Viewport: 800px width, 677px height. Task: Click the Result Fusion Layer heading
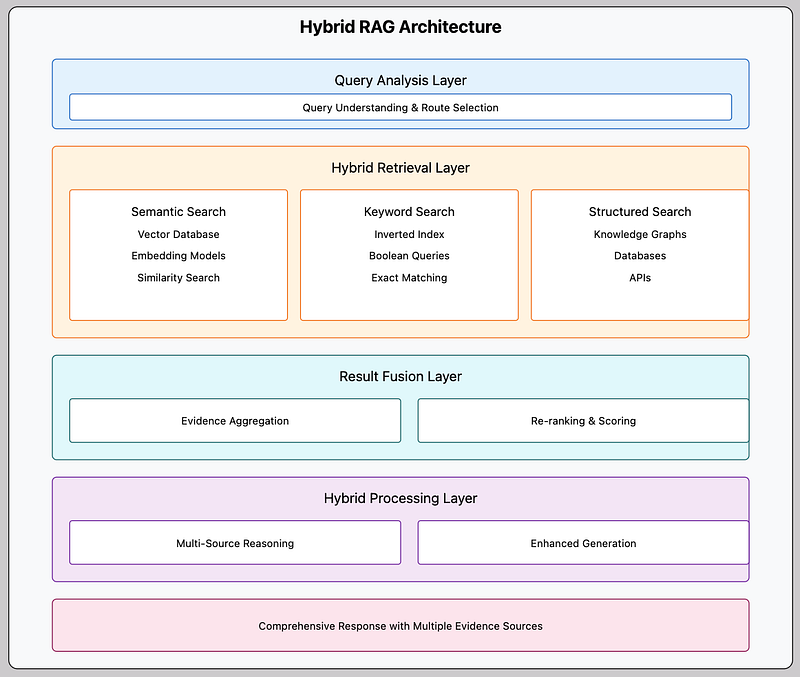click(400, 377)
